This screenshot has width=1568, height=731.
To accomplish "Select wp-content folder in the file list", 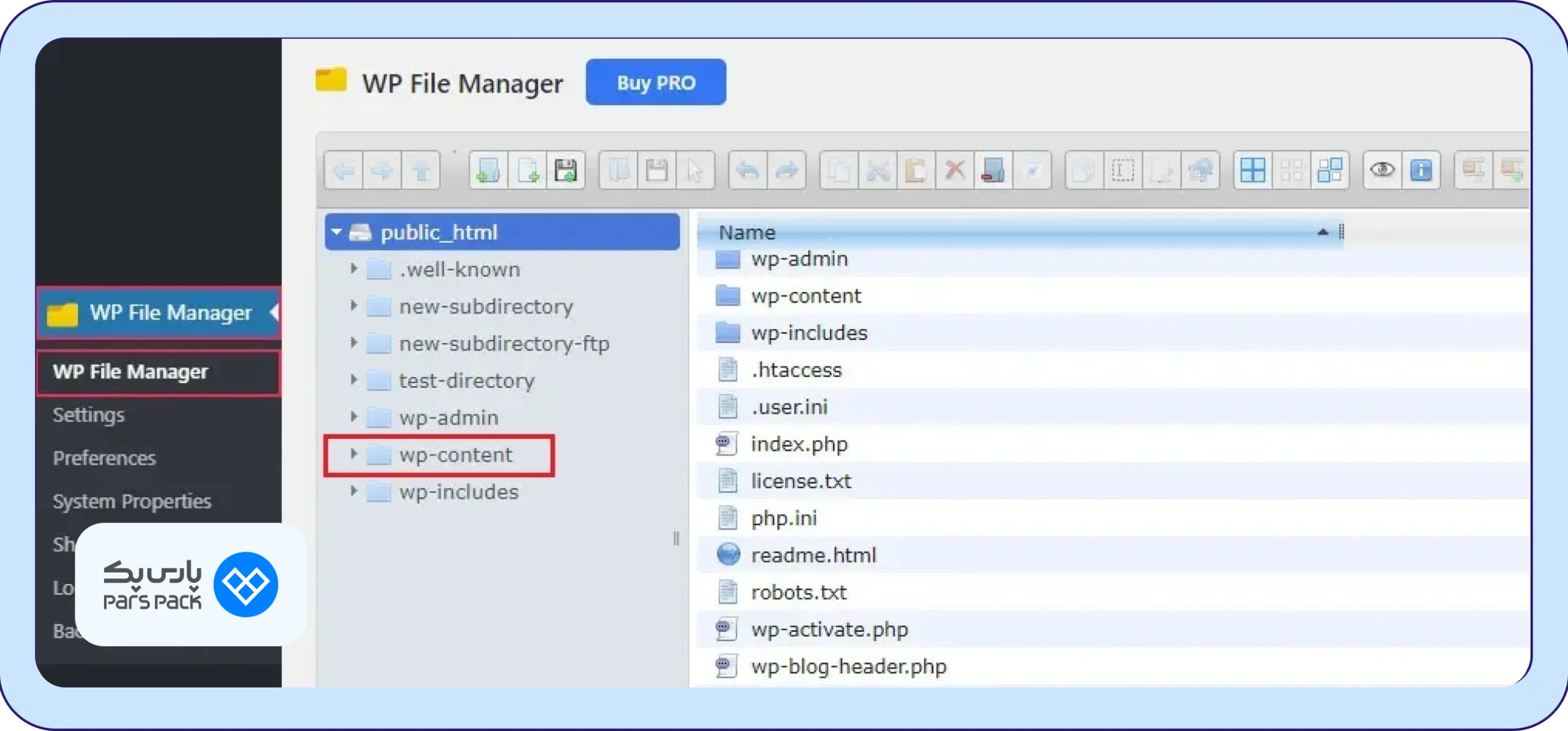I will 1112,296.
